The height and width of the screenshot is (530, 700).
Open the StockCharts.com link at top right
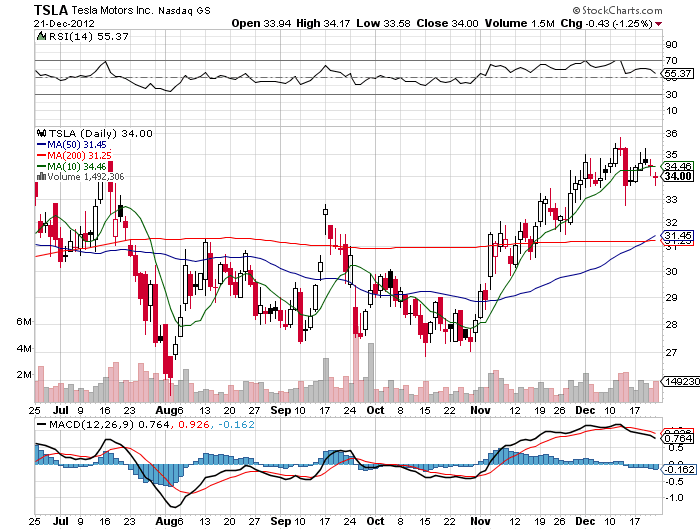coord(622,10)
